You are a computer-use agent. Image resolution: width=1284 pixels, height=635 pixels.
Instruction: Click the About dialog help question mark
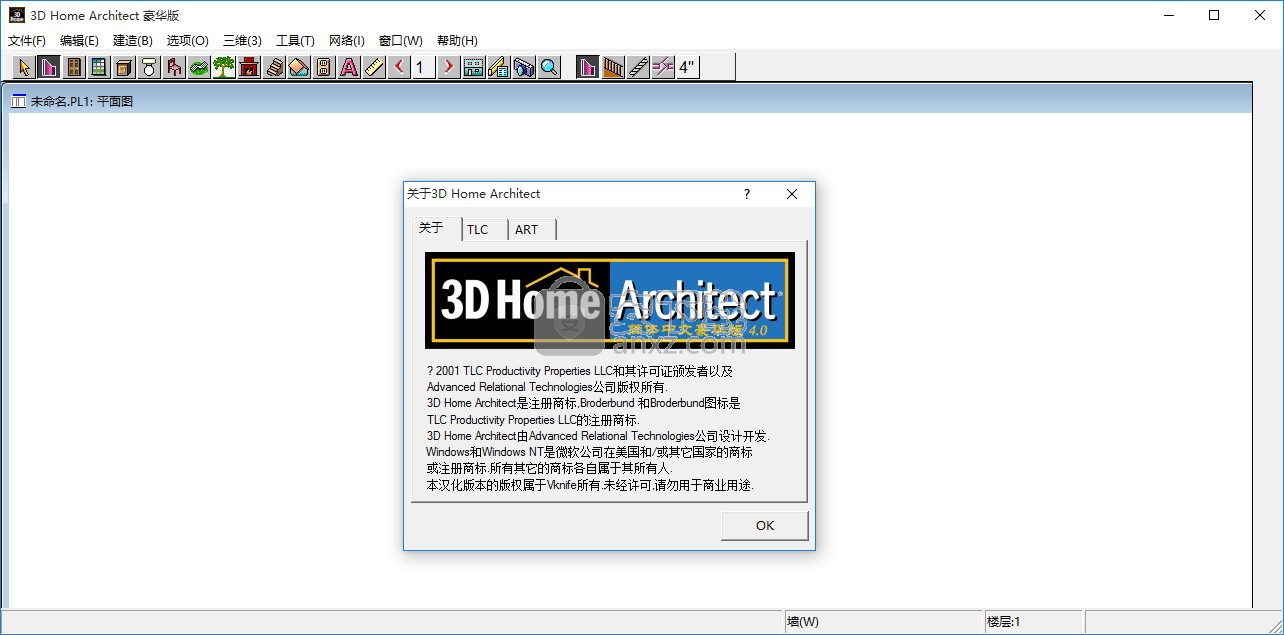pos(747,194)
